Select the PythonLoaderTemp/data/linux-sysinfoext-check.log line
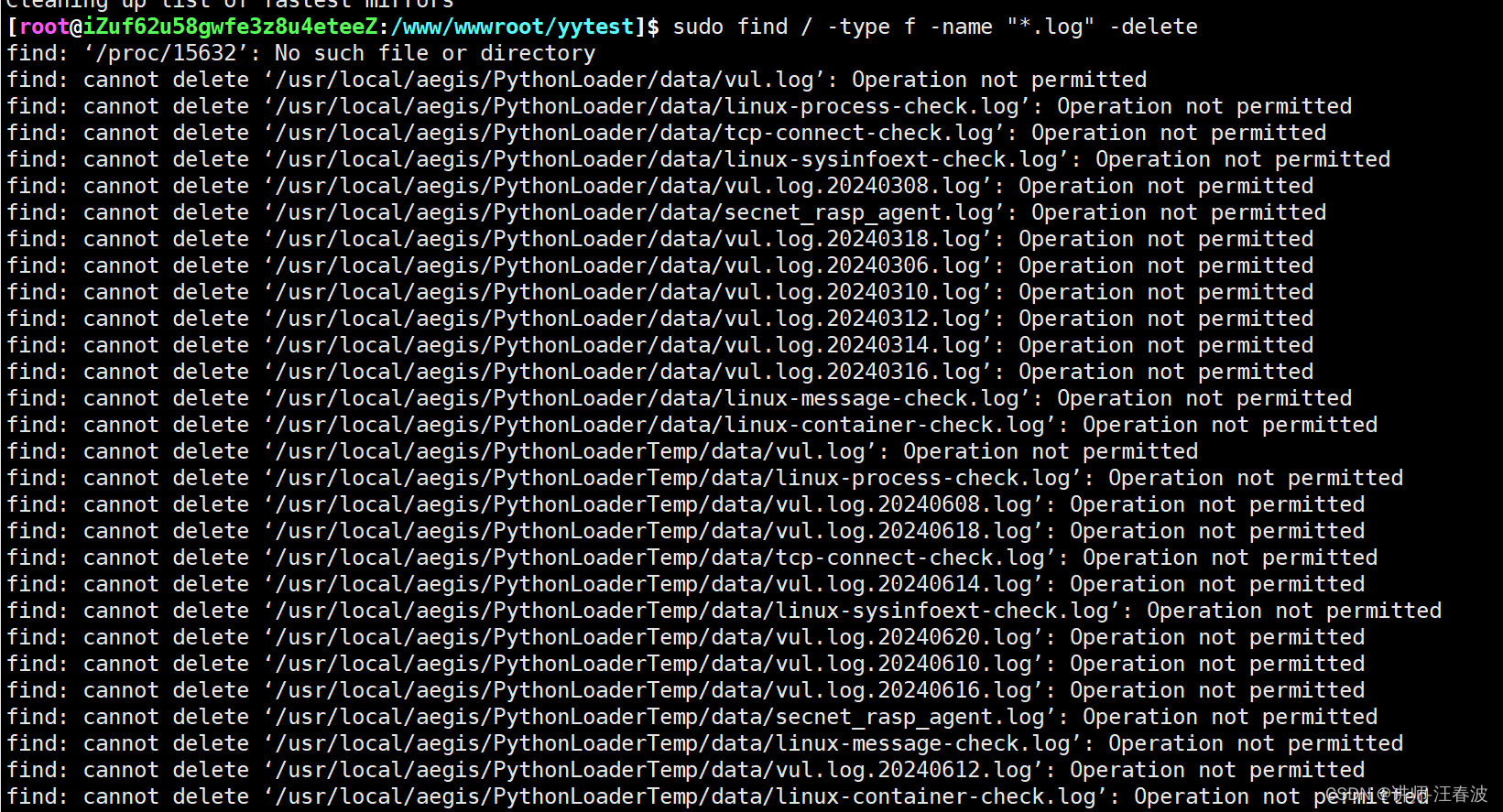Screen dimensions: 1503x812 (x=724, y=611)
